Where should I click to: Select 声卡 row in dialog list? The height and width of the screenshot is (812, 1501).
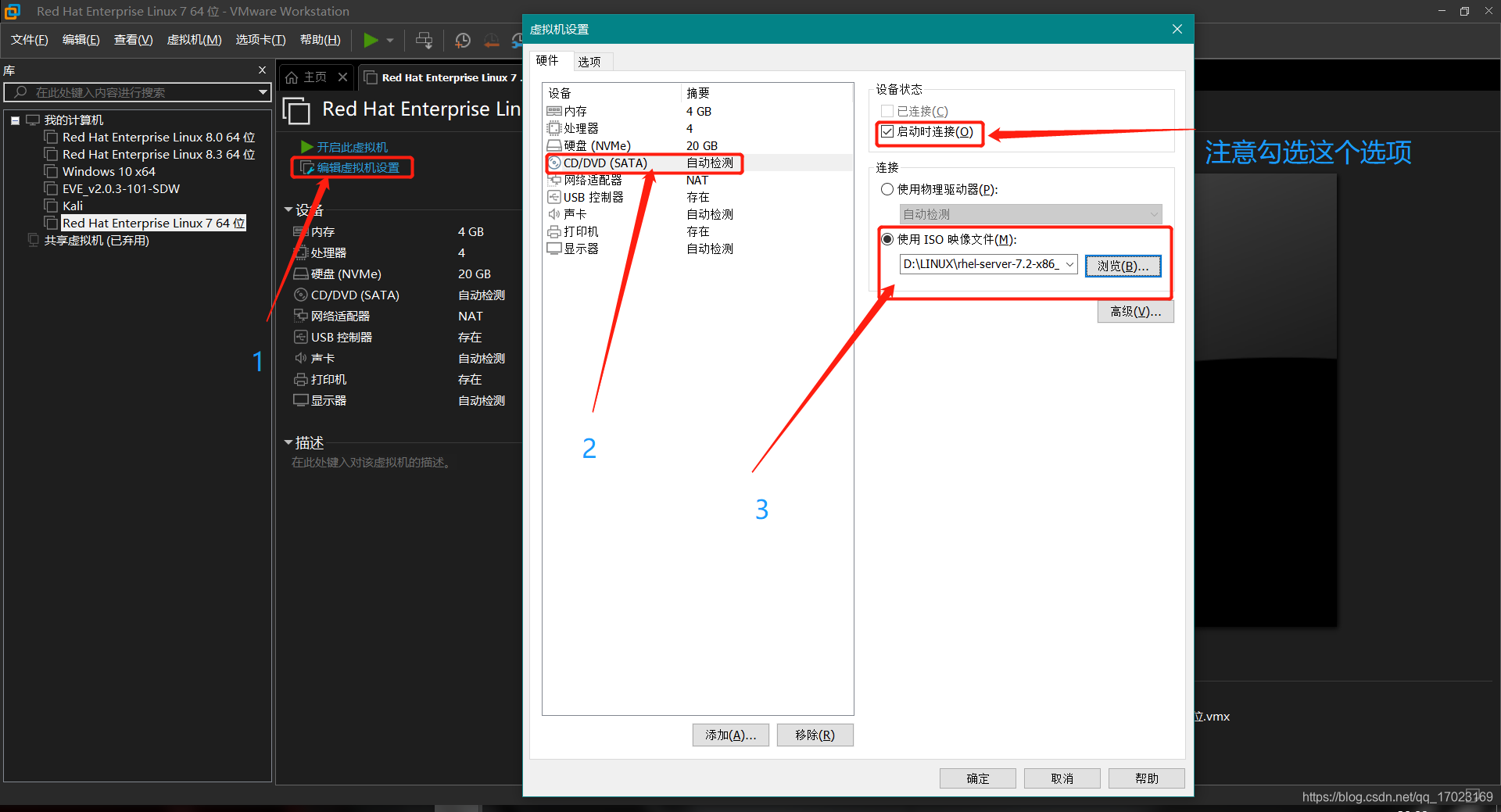tap(697, 214)
